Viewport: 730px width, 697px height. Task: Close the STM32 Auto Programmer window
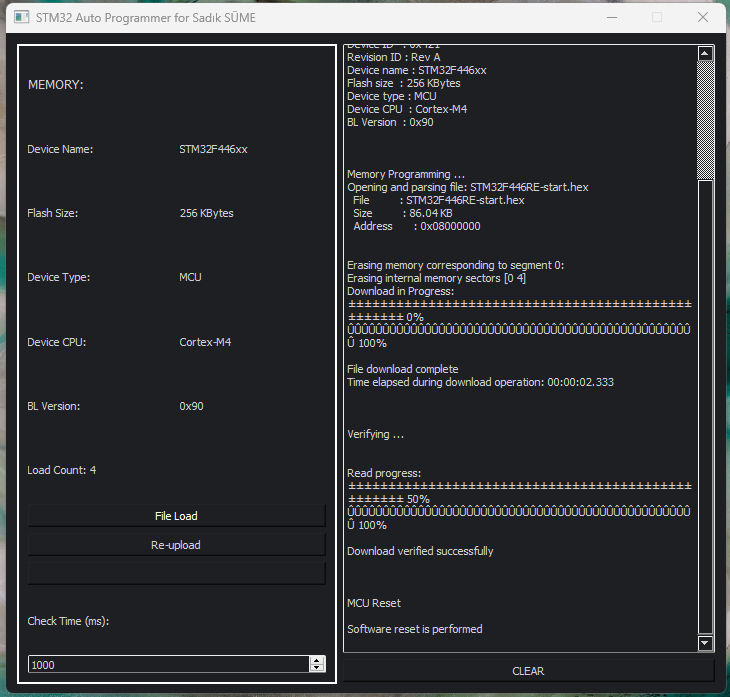coord(703,17)
